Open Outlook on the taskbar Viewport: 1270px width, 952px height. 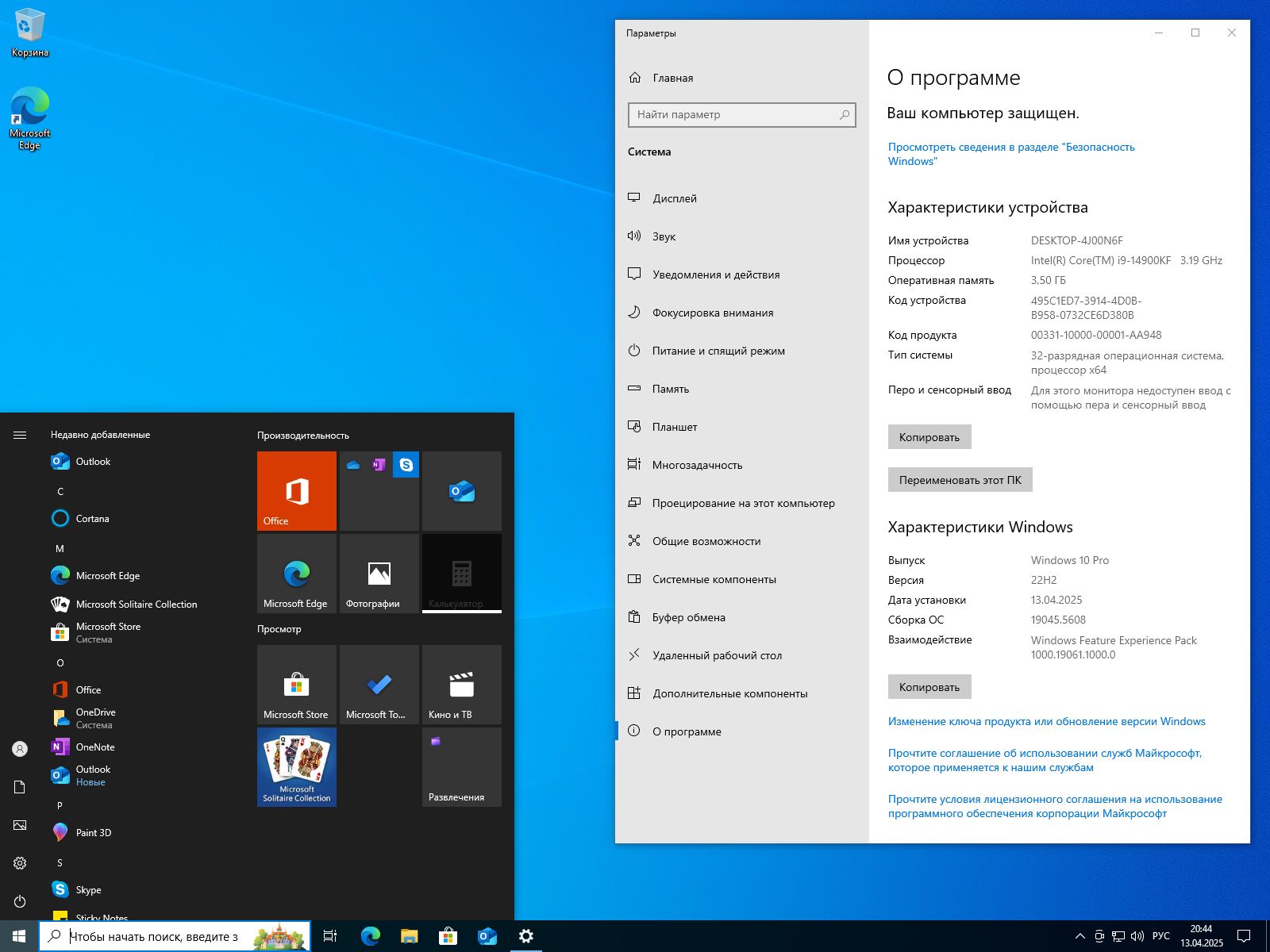(x=487, y=936)
